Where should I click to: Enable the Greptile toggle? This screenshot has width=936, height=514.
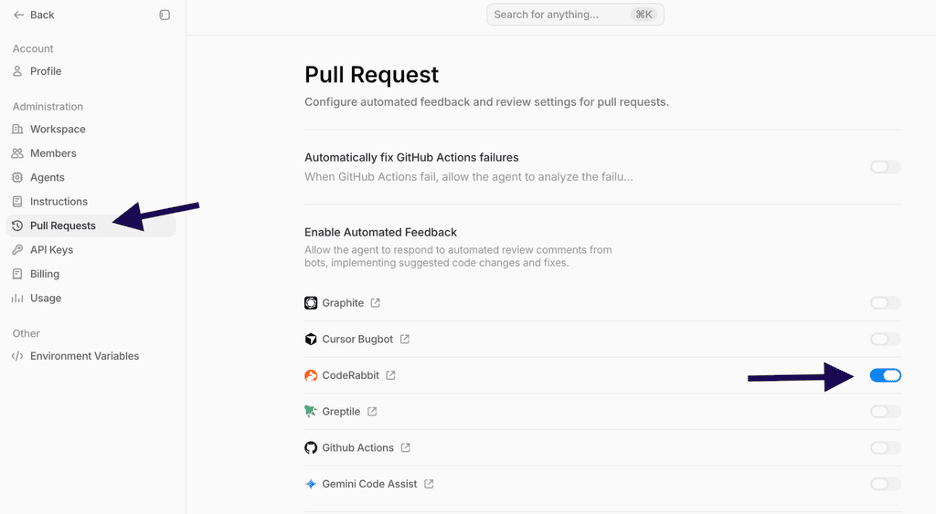click(885, 412)
